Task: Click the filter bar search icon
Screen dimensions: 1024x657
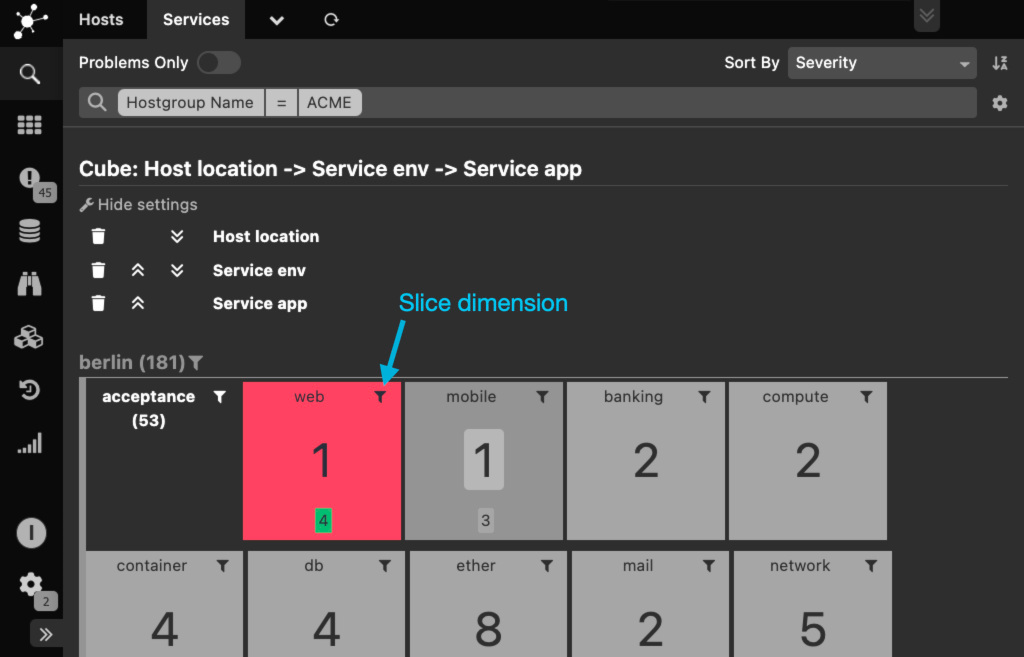Action: pyautogui.click(x=97, y=103)
